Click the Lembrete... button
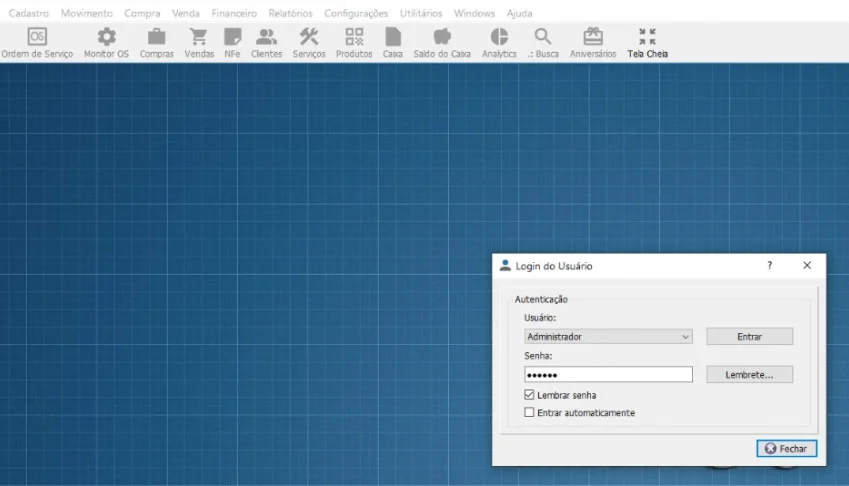This screenshot has height=486, width=849. click(x=749, y=375)
